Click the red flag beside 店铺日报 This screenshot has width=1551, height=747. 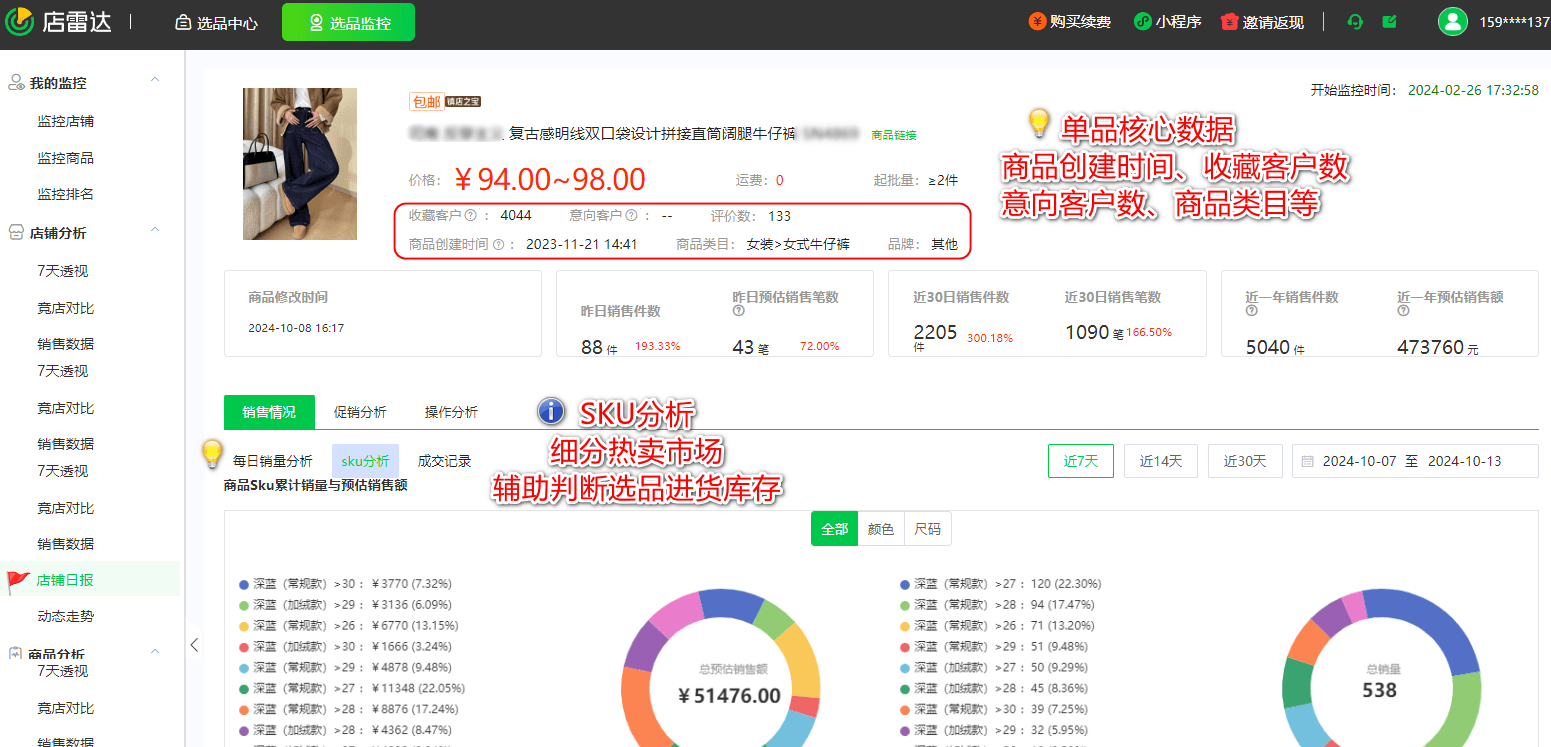point(18,580)
